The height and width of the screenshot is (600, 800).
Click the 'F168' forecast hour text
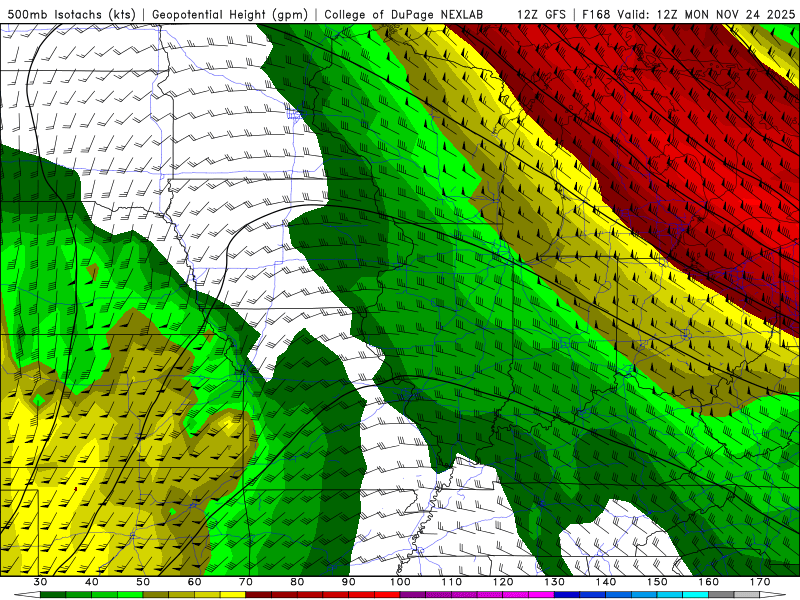click(596, 14)
